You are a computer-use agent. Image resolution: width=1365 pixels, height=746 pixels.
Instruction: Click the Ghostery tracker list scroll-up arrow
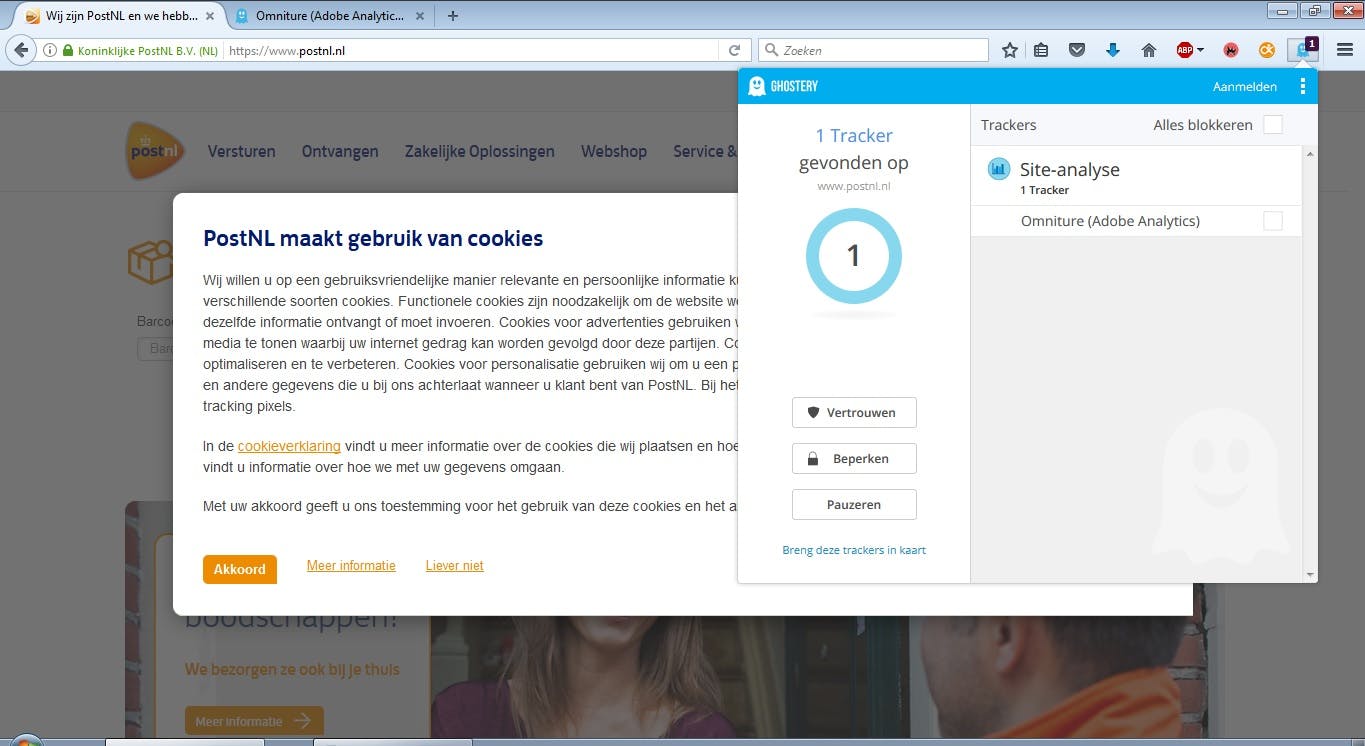(1310, 154)
